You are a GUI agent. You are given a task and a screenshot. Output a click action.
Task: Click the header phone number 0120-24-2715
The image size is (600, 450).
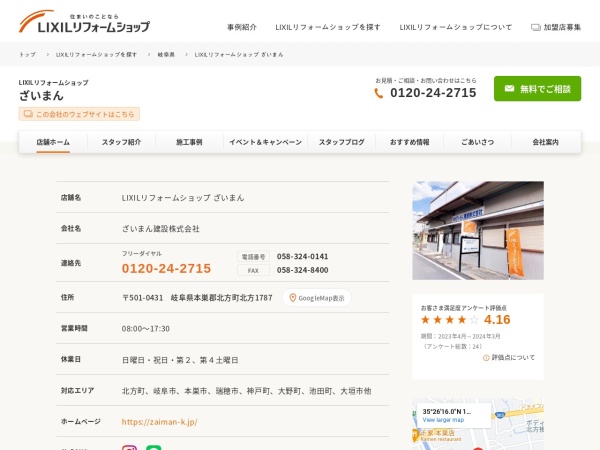click(433, 93)
